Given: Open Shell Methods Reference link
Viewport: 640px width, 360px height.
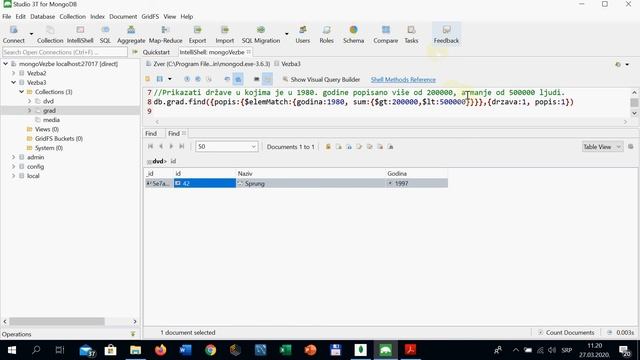Looking at the screenshot, I should [x=403, y=80].
